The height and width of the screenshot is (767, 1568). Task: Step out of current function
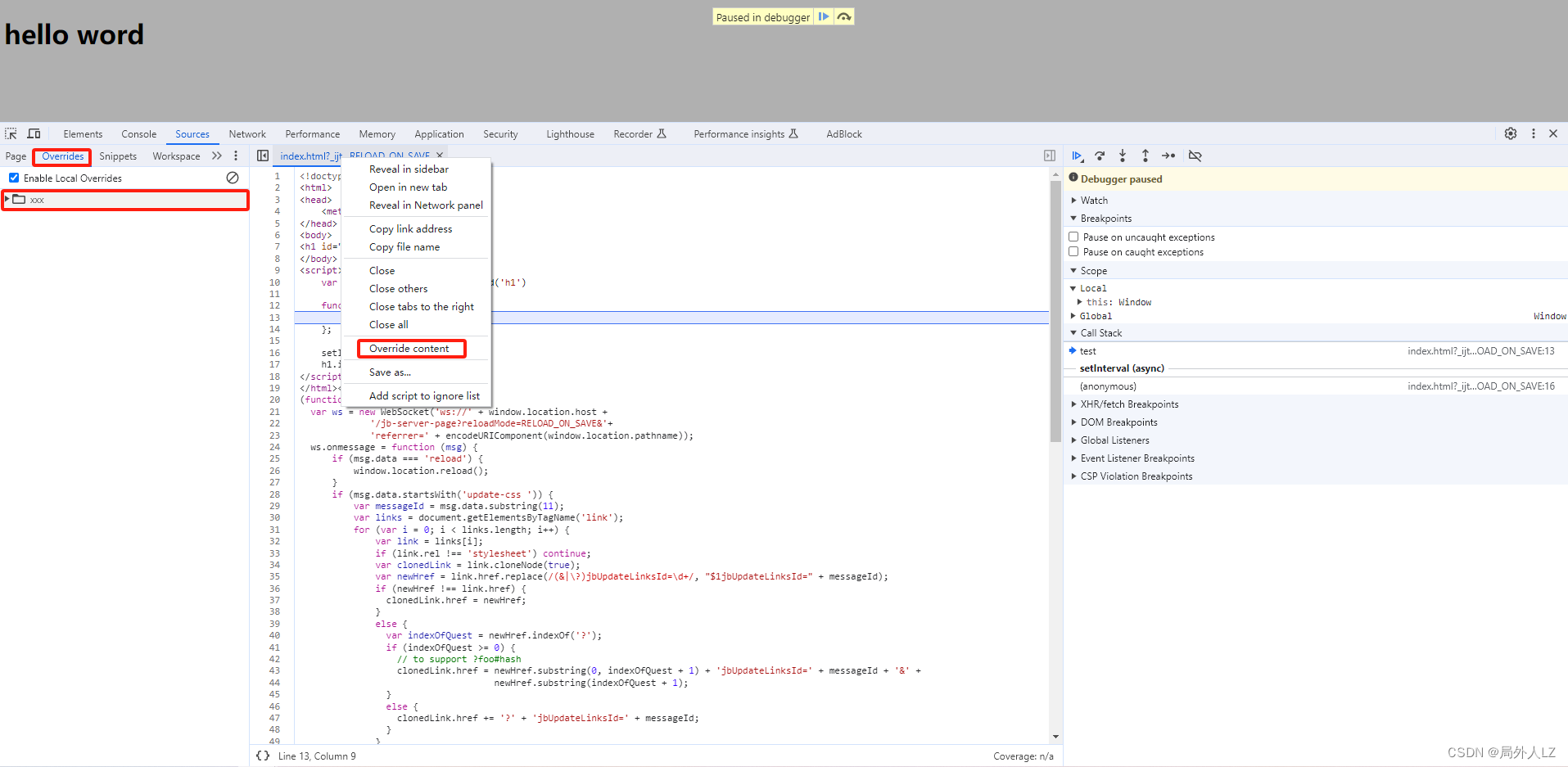pyautogui.click(x=1145, y=156)
